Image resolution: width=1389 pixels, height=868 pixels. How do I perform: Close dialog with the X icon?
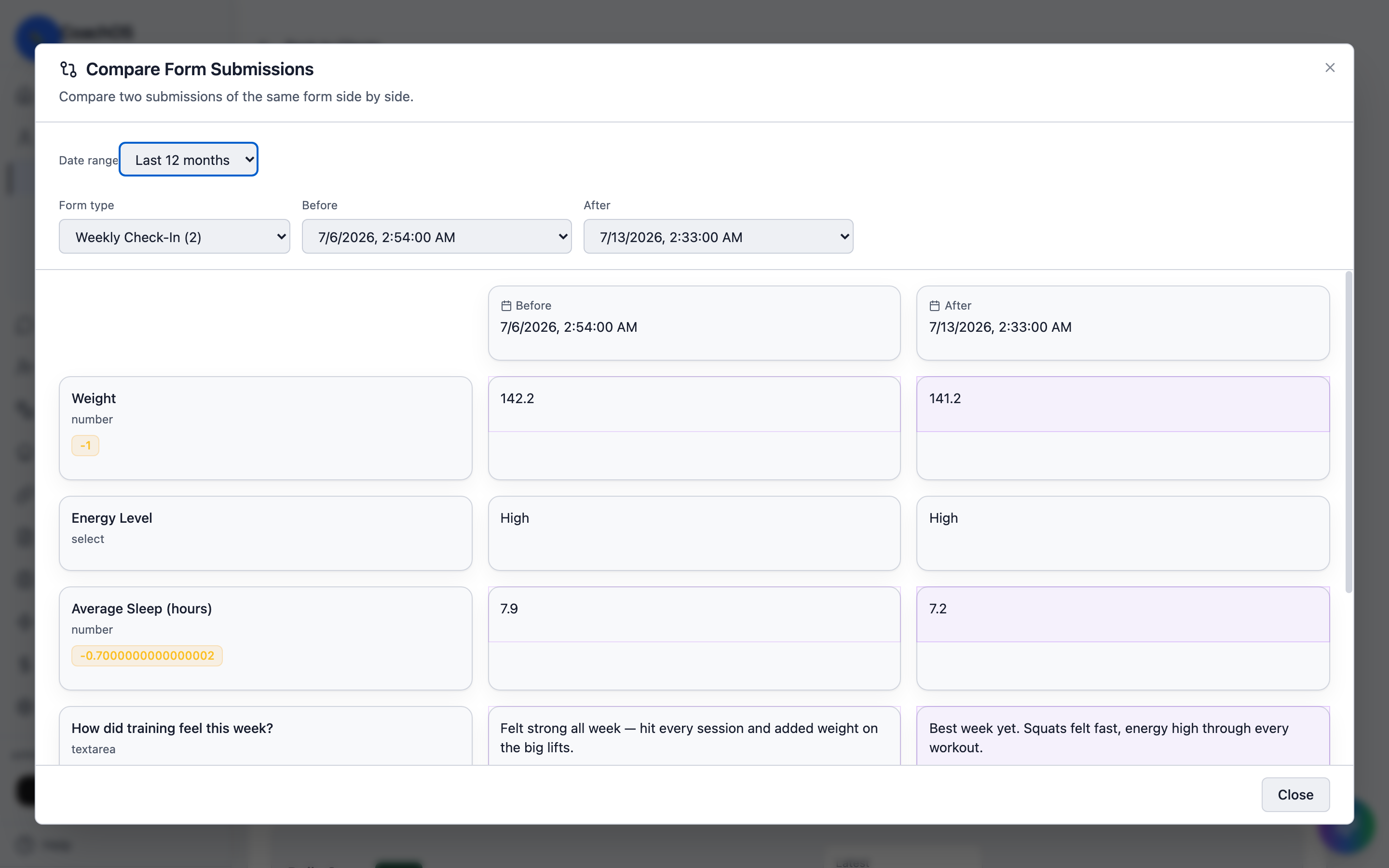coord(1329,68)
